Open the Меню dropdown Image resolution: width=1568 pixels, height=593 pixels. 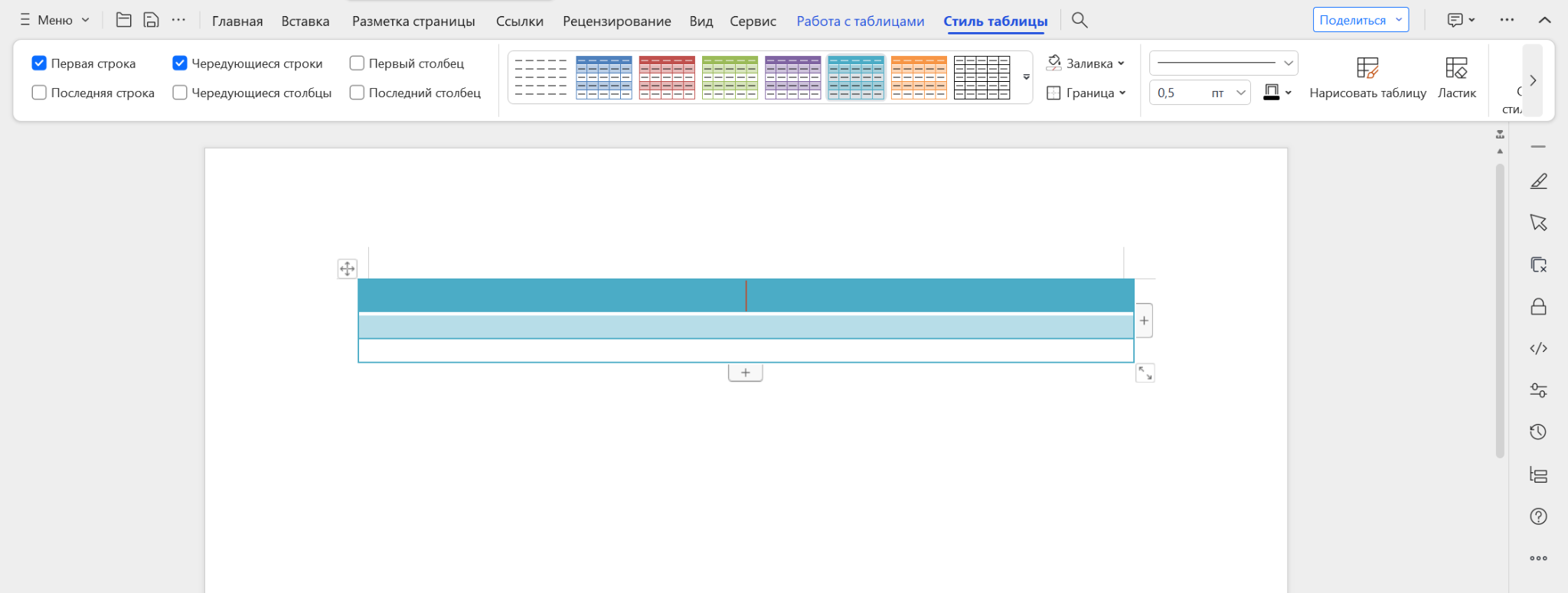pyautogui.click(x=55, y=20)
